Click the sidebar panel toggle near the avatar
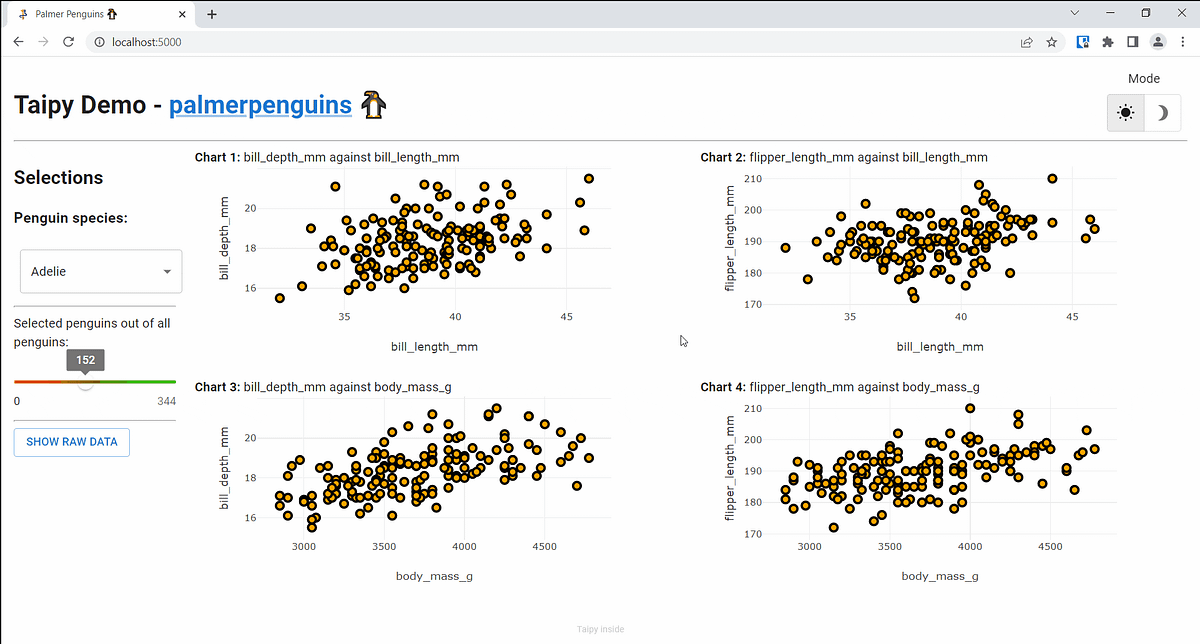This screenshot has width=1200, height=644. coord(1132,41)
